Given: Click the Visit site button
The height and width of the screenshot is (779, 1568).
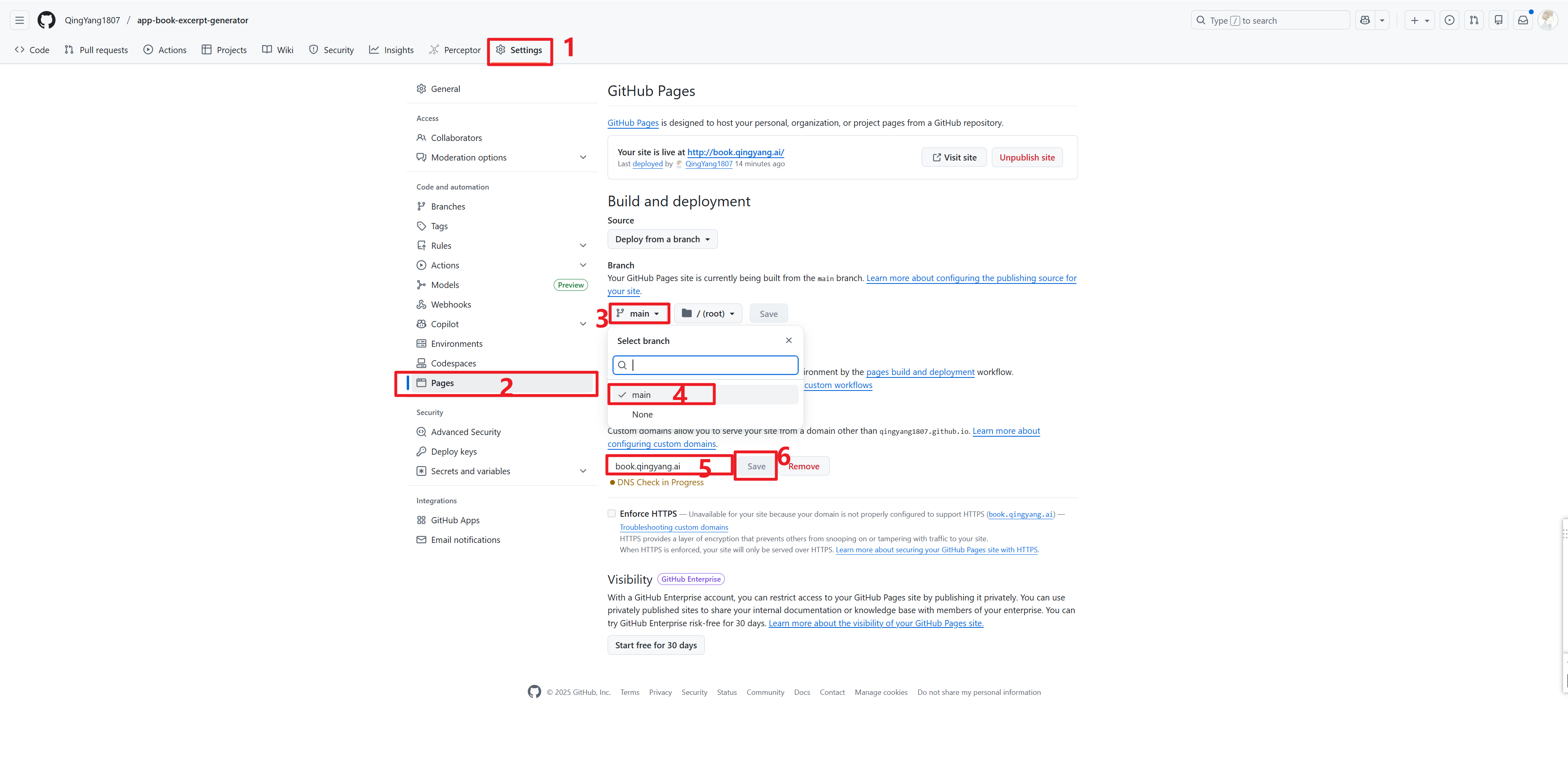Looking at the screenshot, I should [954, 157].
